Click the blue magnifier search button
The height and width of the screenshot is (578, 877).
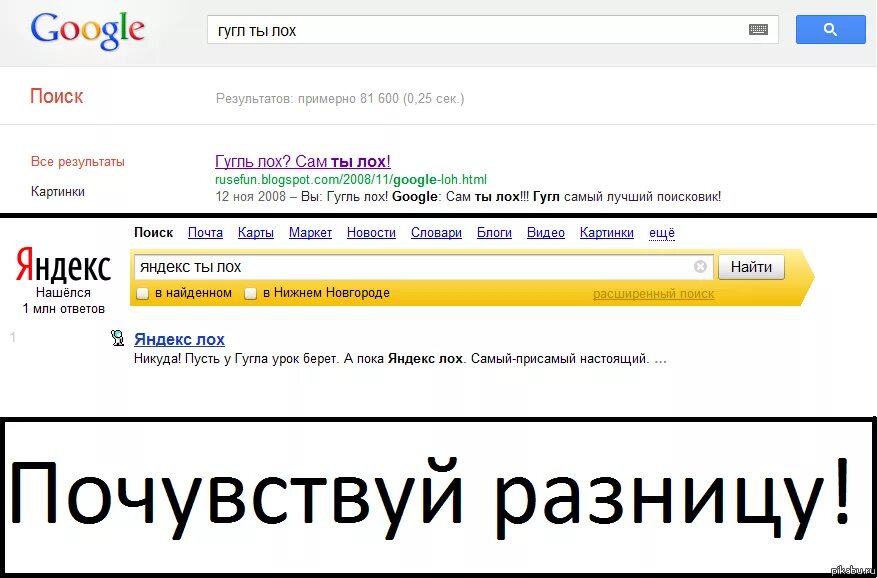[x=831, y=30]
